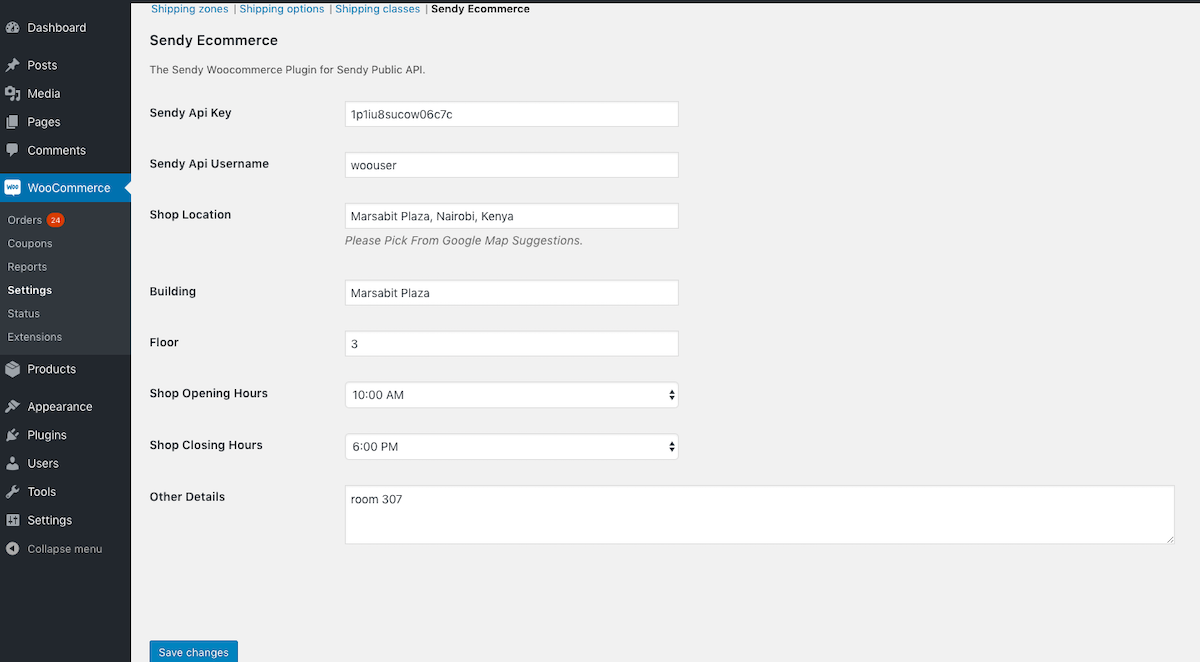
Task: Click the Dashboard gauge icon
Action: click(x=13, y=28)
